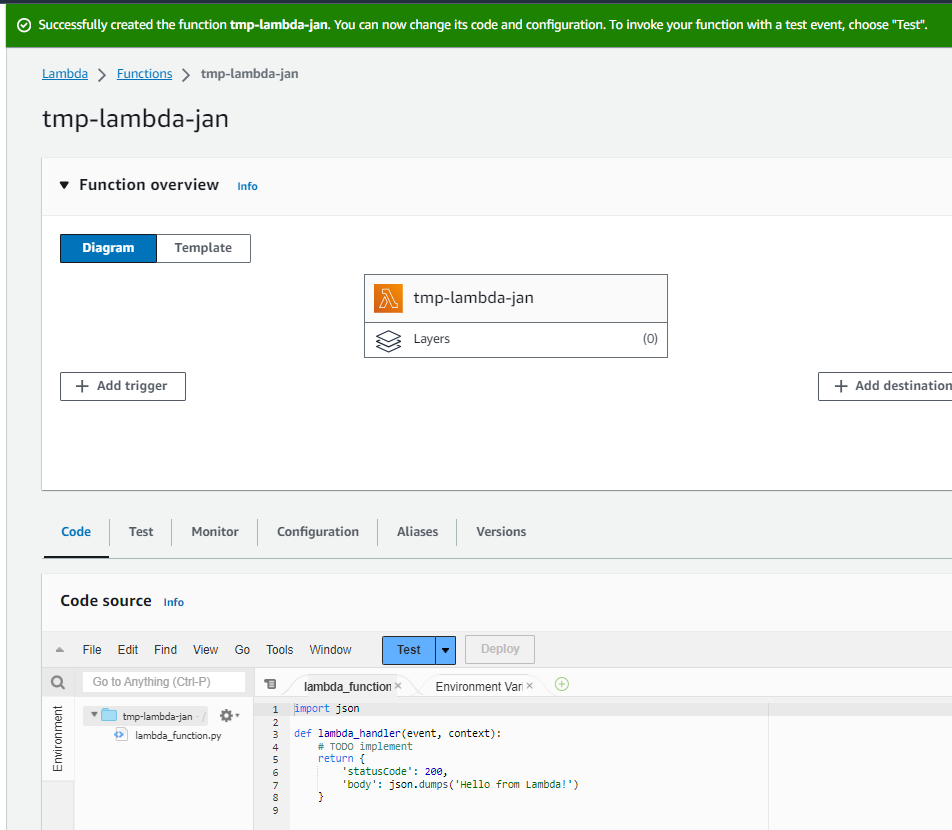
Task: Switch to the Test tab
Action: coord(141,532)
